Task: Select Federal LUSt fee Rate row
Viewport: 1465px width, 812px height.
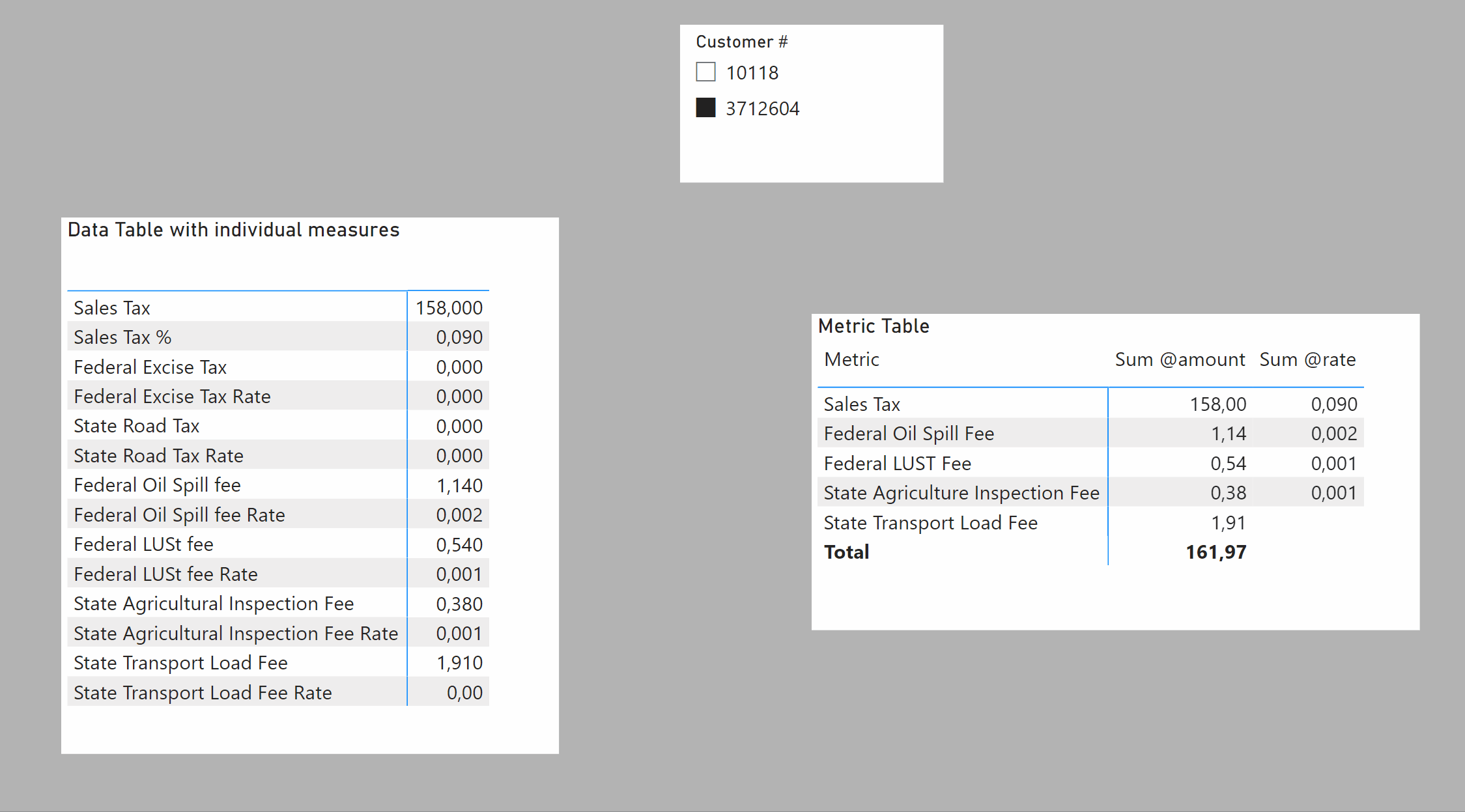Action: (278, 574)
